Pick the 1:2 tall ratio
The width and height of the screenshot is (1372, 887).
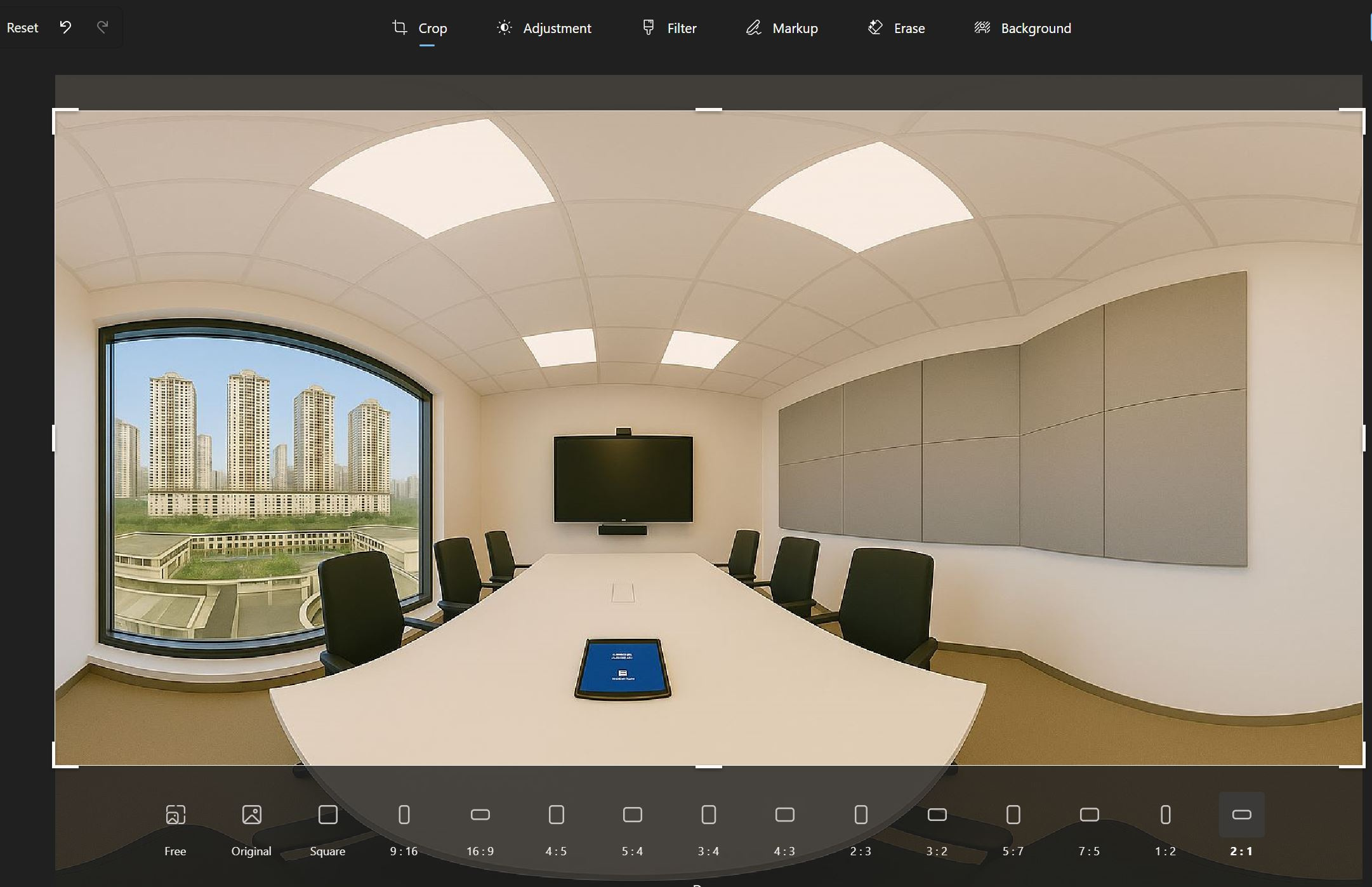1165,815
